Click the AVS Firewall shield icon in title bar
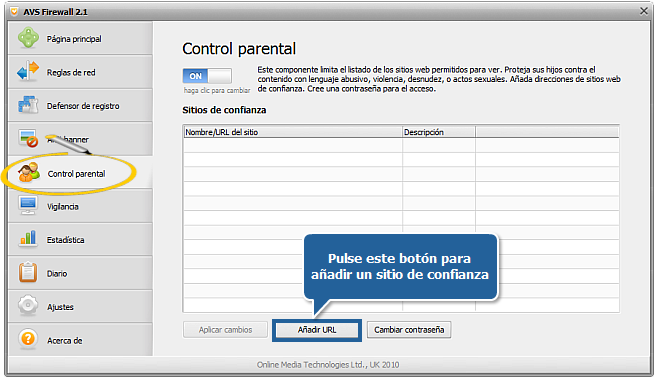Viewport: 655px width, 378px height. 14,12
